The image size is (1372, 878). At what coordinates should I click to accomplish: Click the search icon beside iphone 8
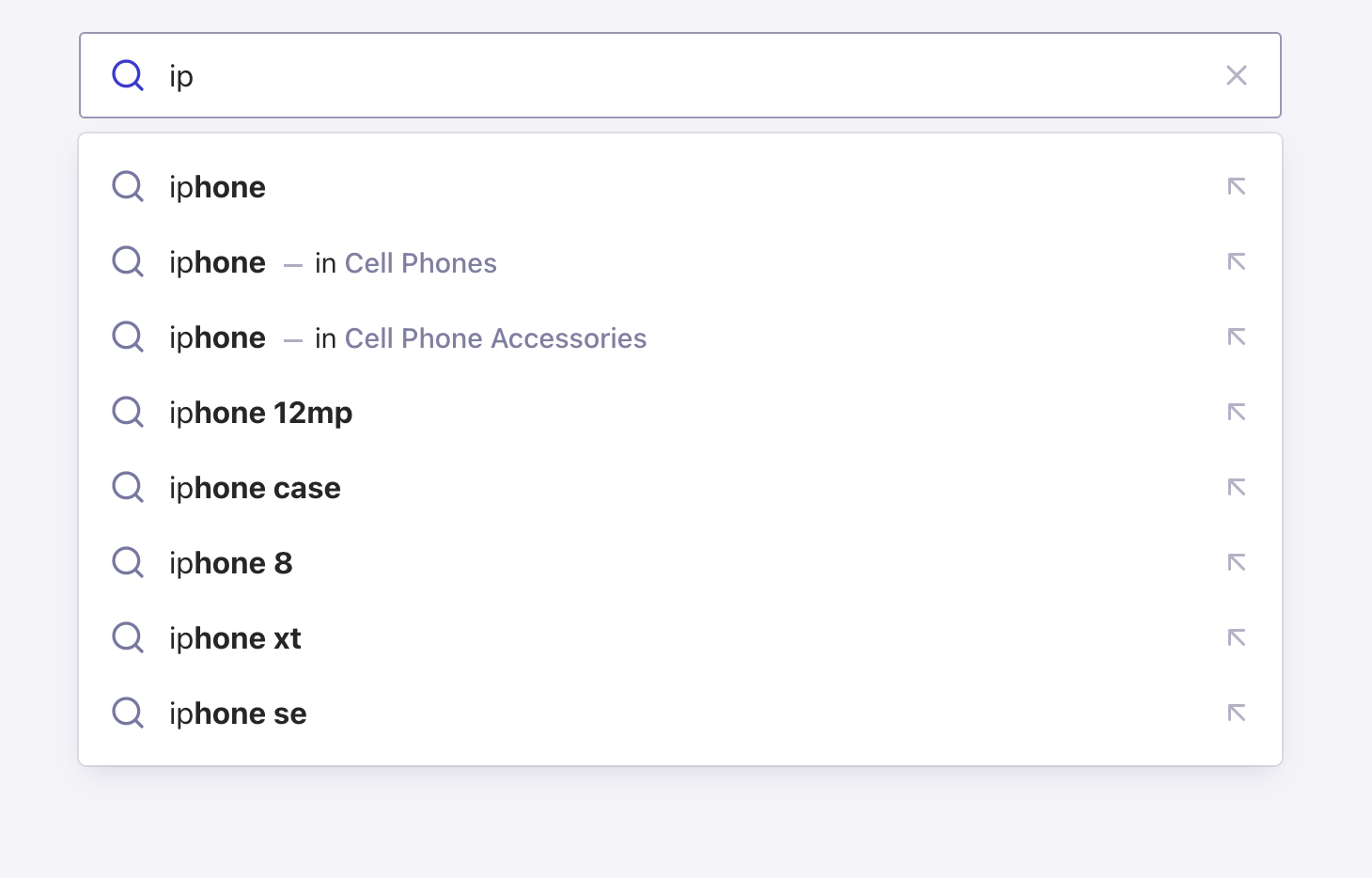click(x=127, y=562)
